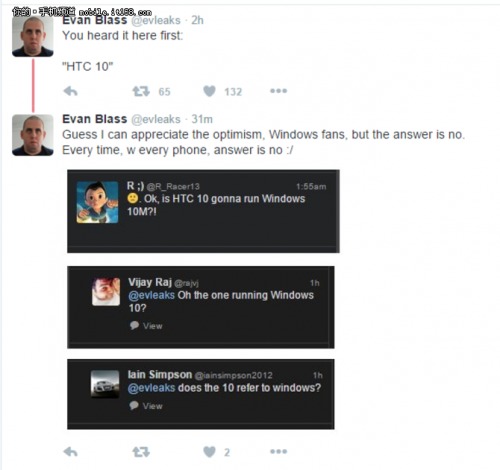
Task: Reply to the "HTC 10" tweet
Action: (70, 91)
